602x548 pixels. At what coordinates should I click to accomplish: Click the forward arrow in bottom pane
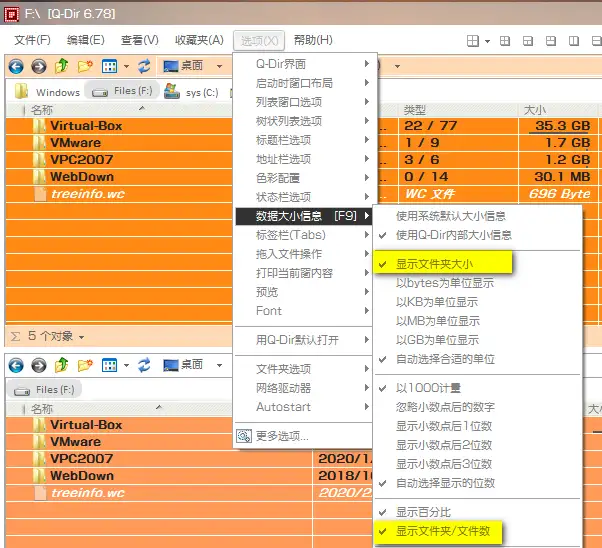38,365
